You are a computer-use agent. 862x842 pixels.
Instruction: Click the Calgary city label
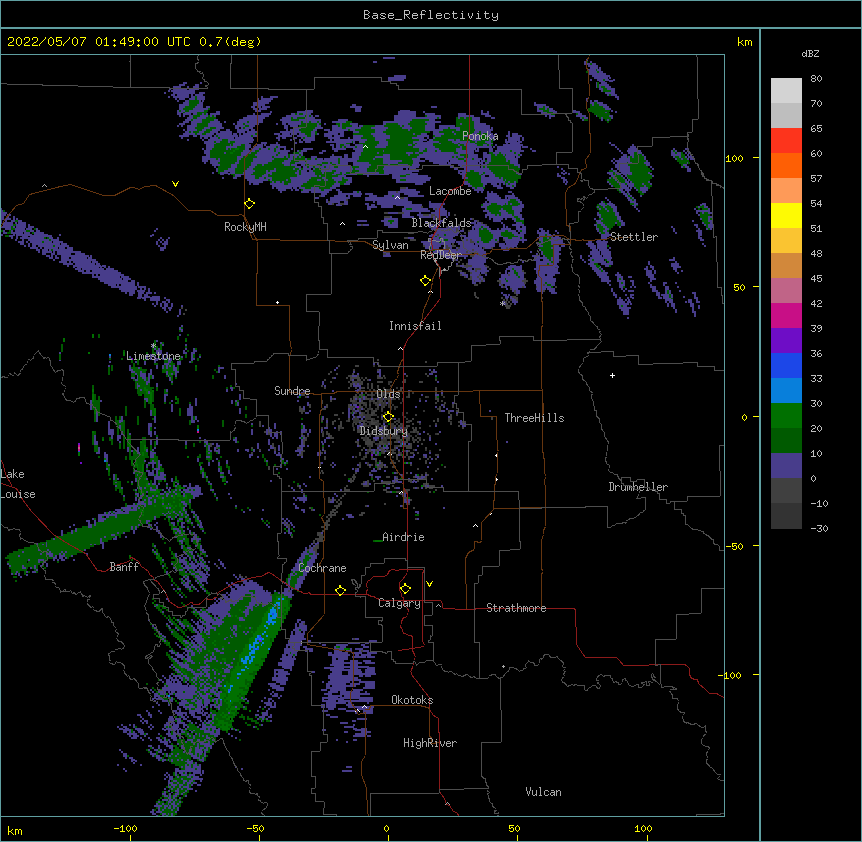399,603
